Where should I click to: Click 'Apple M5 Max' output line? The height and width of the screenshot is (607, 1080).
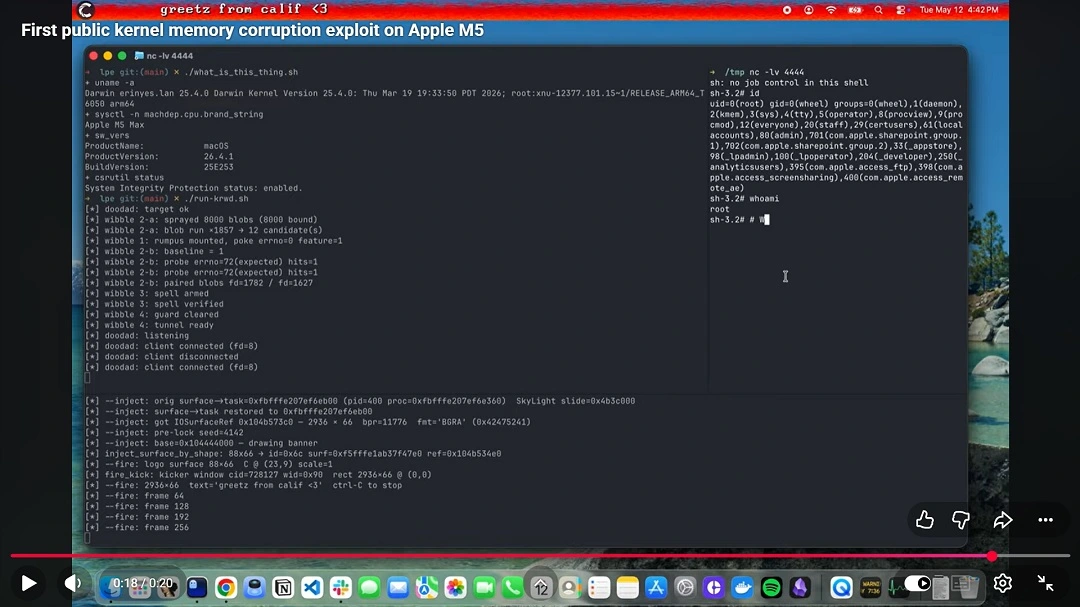click(114, 125)
